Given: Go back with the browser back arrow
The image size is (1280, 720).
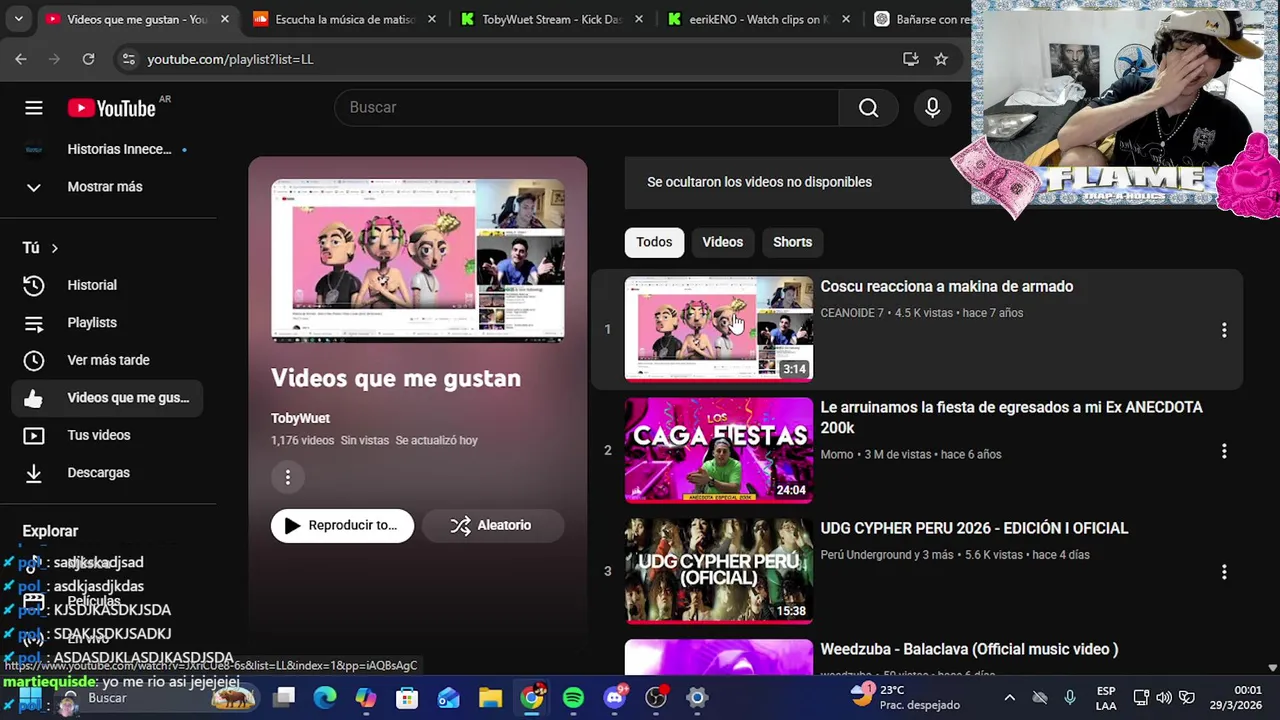Looking at the screenshot, I should (x=21, y=59).
